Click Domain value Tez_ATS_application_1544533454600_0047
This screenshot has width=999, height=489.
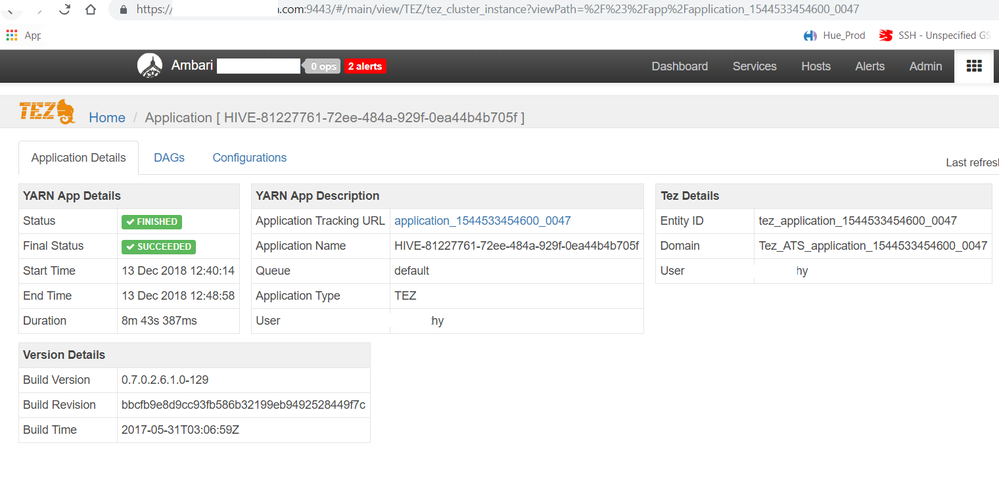coord(873,246)
